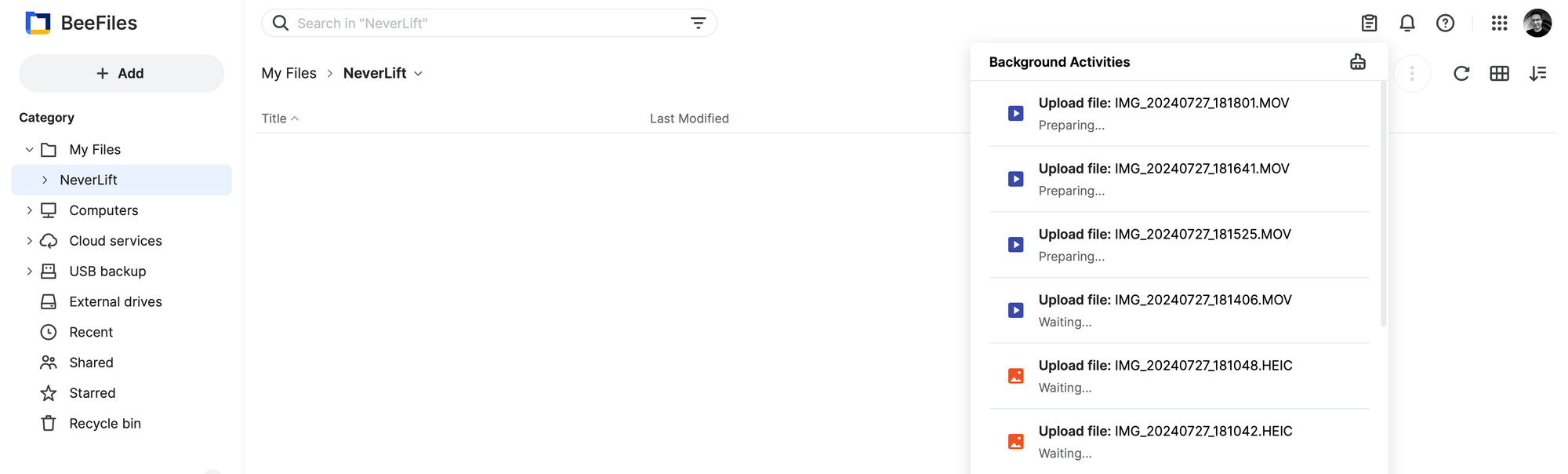Expand the NeverLift folder in sidebar
The image size is (1568, 474).
coord(45,180)
